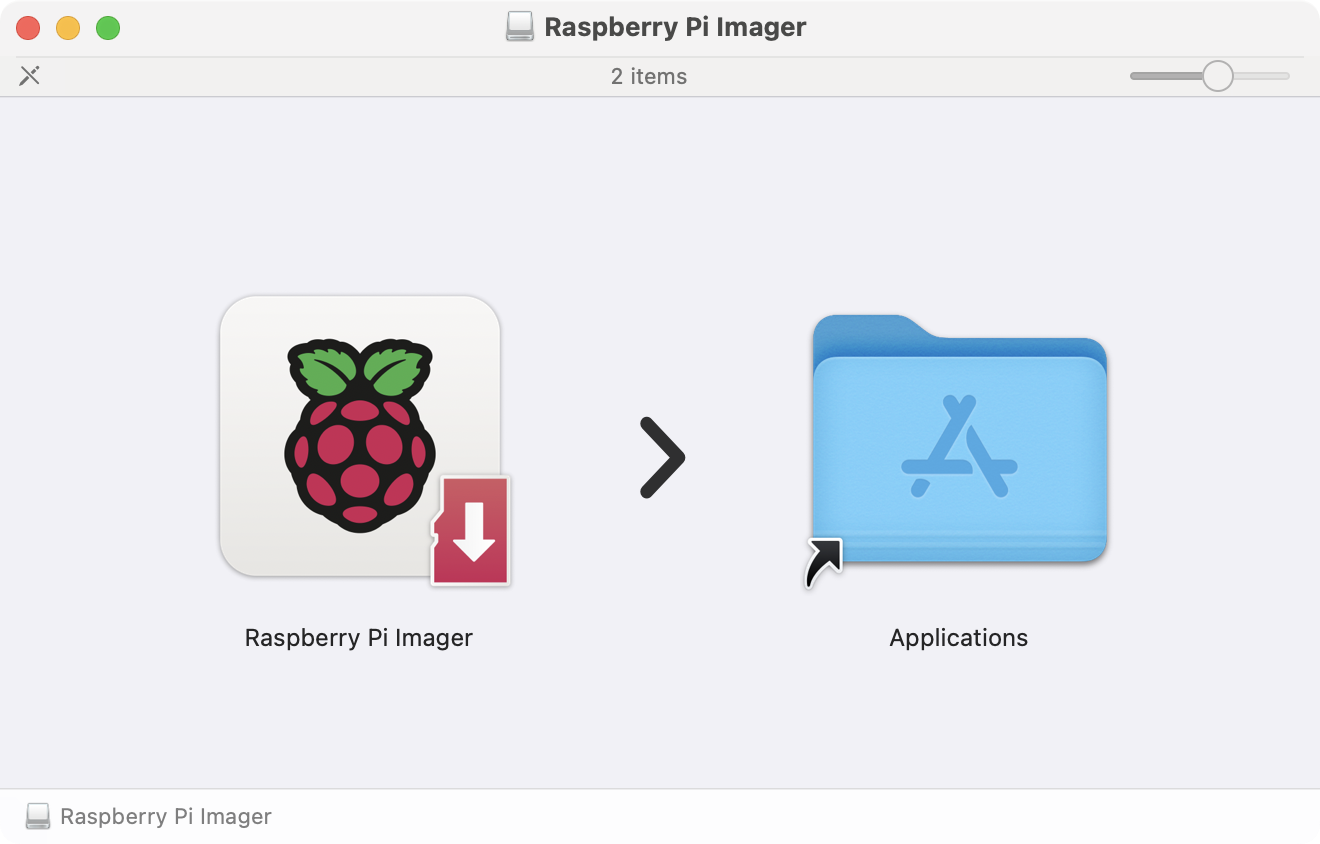This screenshot has width=1320, height=844.
Task: Click the disk icon in the bottom status bar
Action: click(x=38, y=816)
